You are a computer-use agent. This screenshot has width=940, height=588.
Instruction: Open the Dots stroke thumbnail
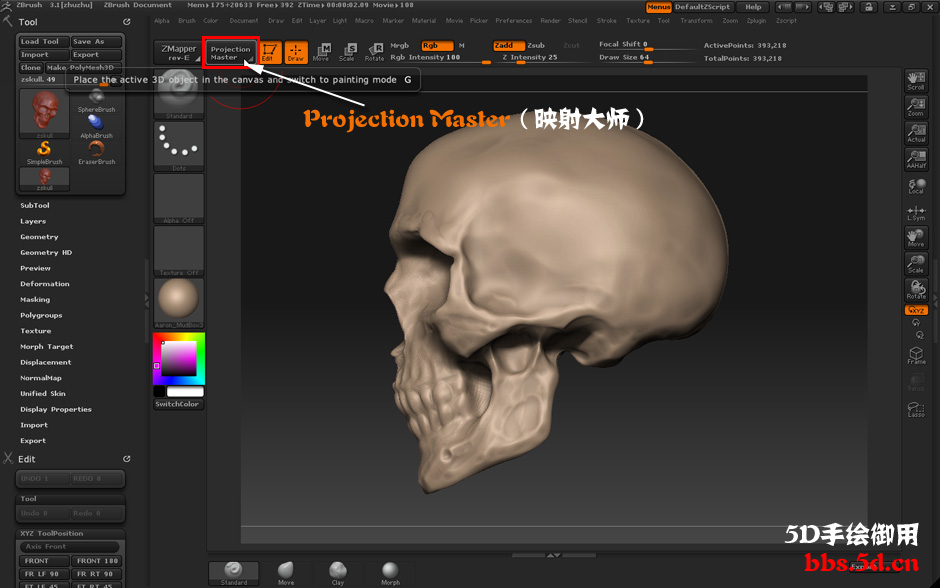tap(179, 146)
